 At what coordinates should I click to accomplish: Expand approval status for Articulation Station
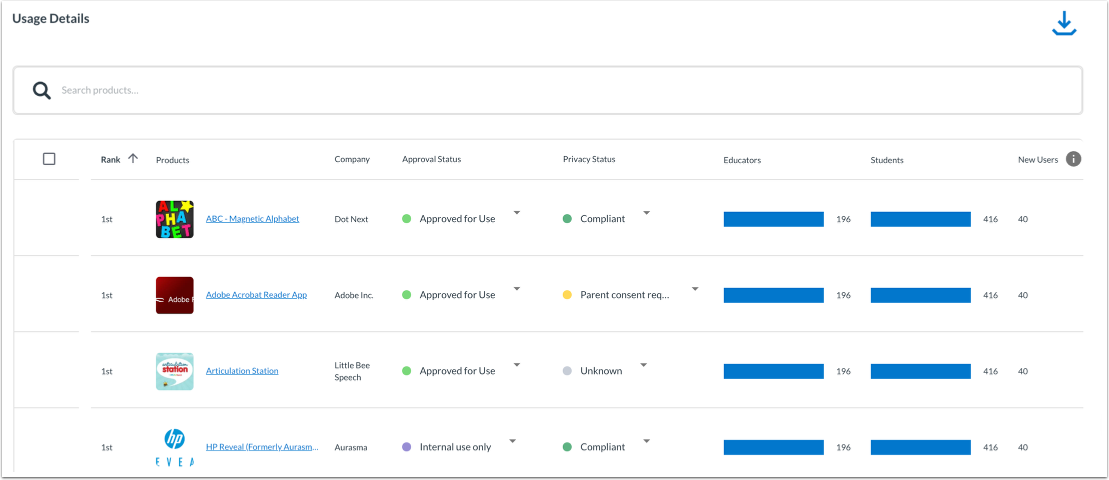517,365
